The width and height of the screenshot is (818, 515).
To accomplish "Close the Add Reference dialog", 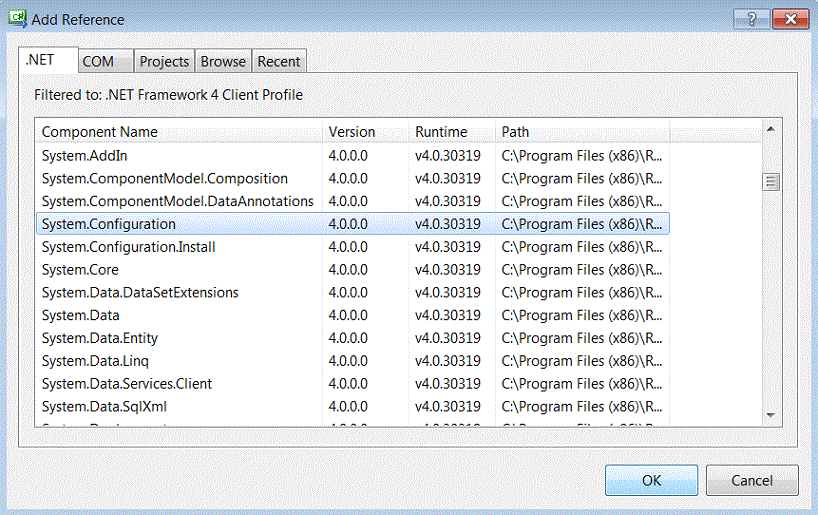I will tap(790, 19).
